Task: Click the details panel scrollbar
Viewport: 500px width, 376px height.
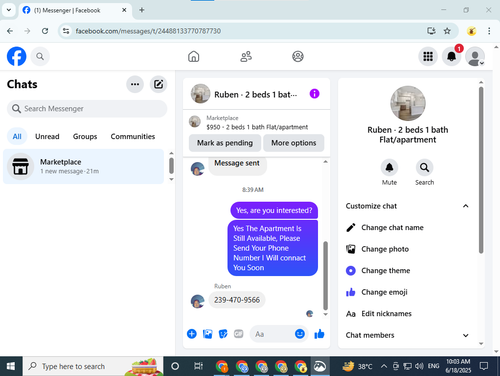Action: pyautogui.click(x=481, y=170)
